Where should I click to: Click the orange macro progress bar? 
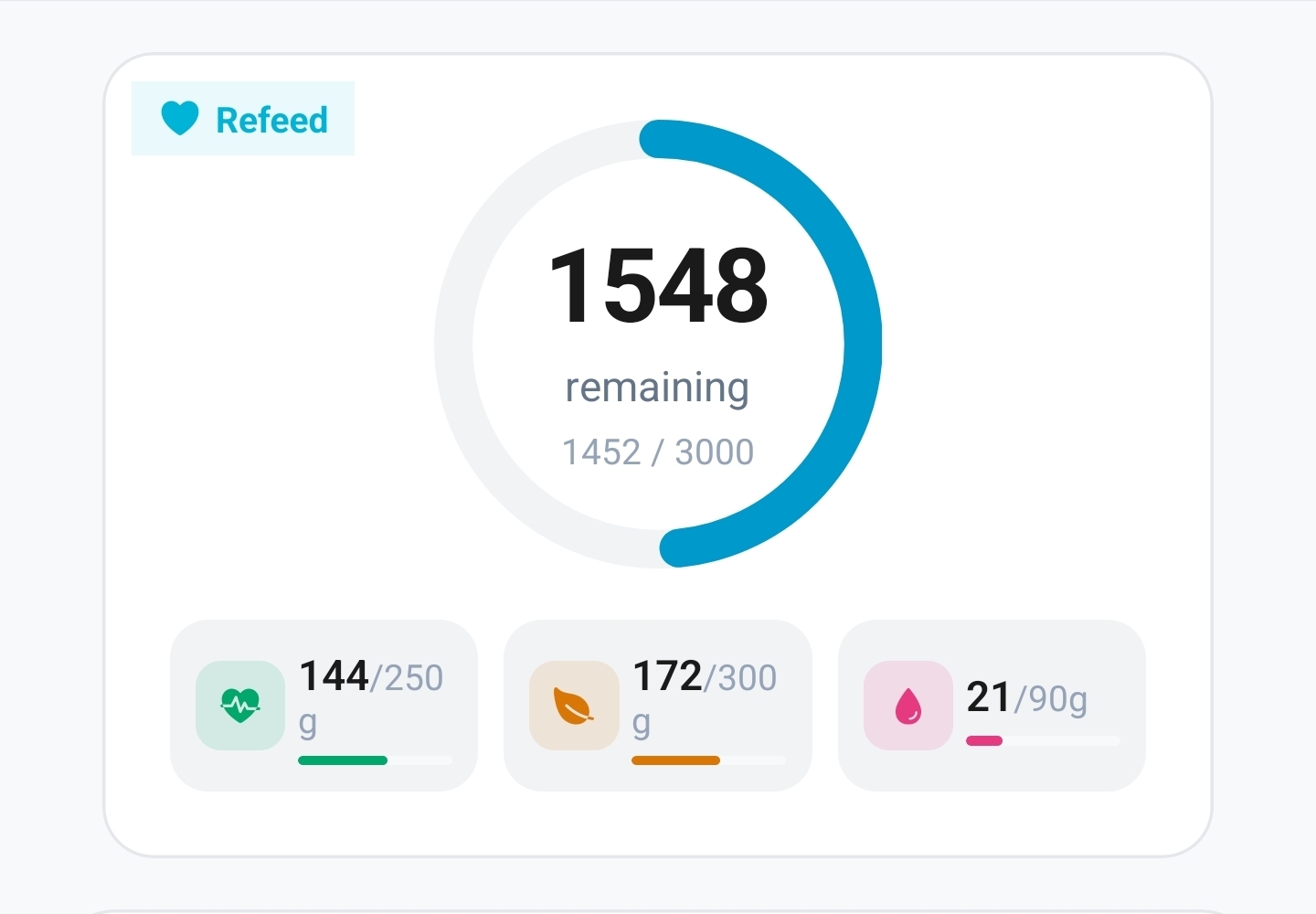676,760
